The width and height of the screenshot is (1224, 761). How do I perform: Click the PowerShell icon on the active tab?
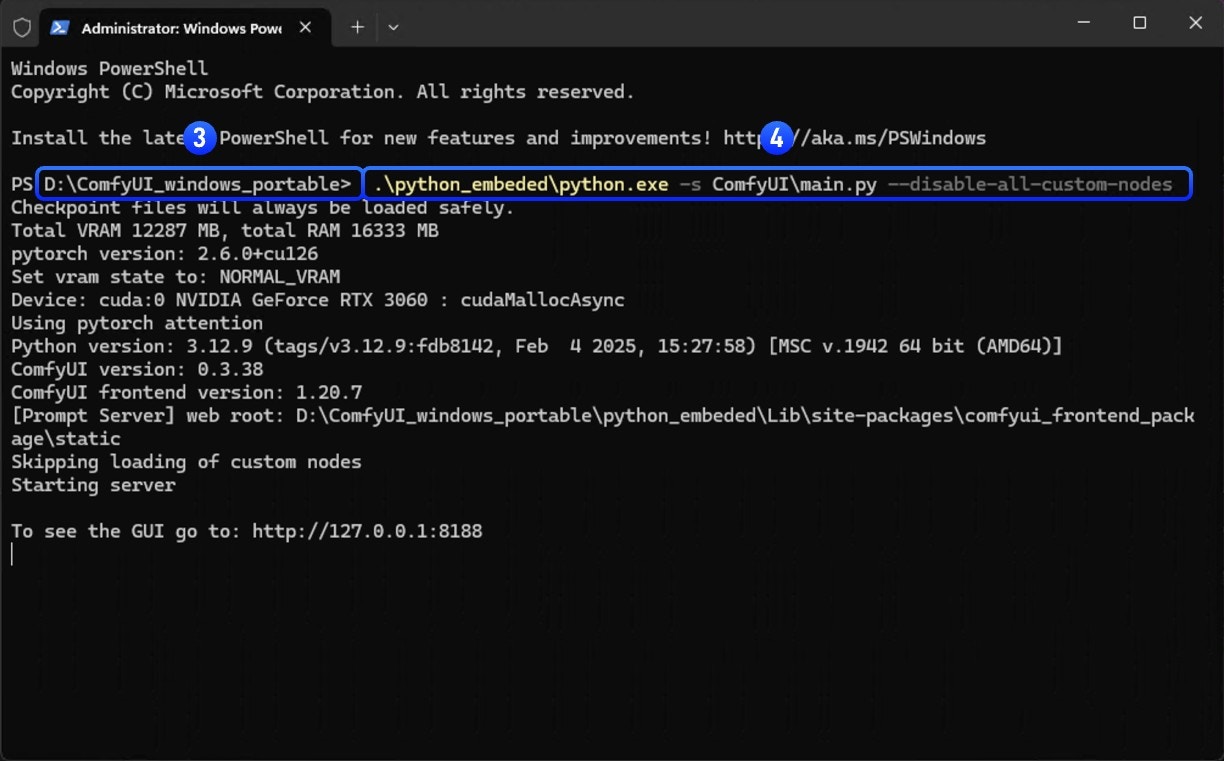(60, 28)
